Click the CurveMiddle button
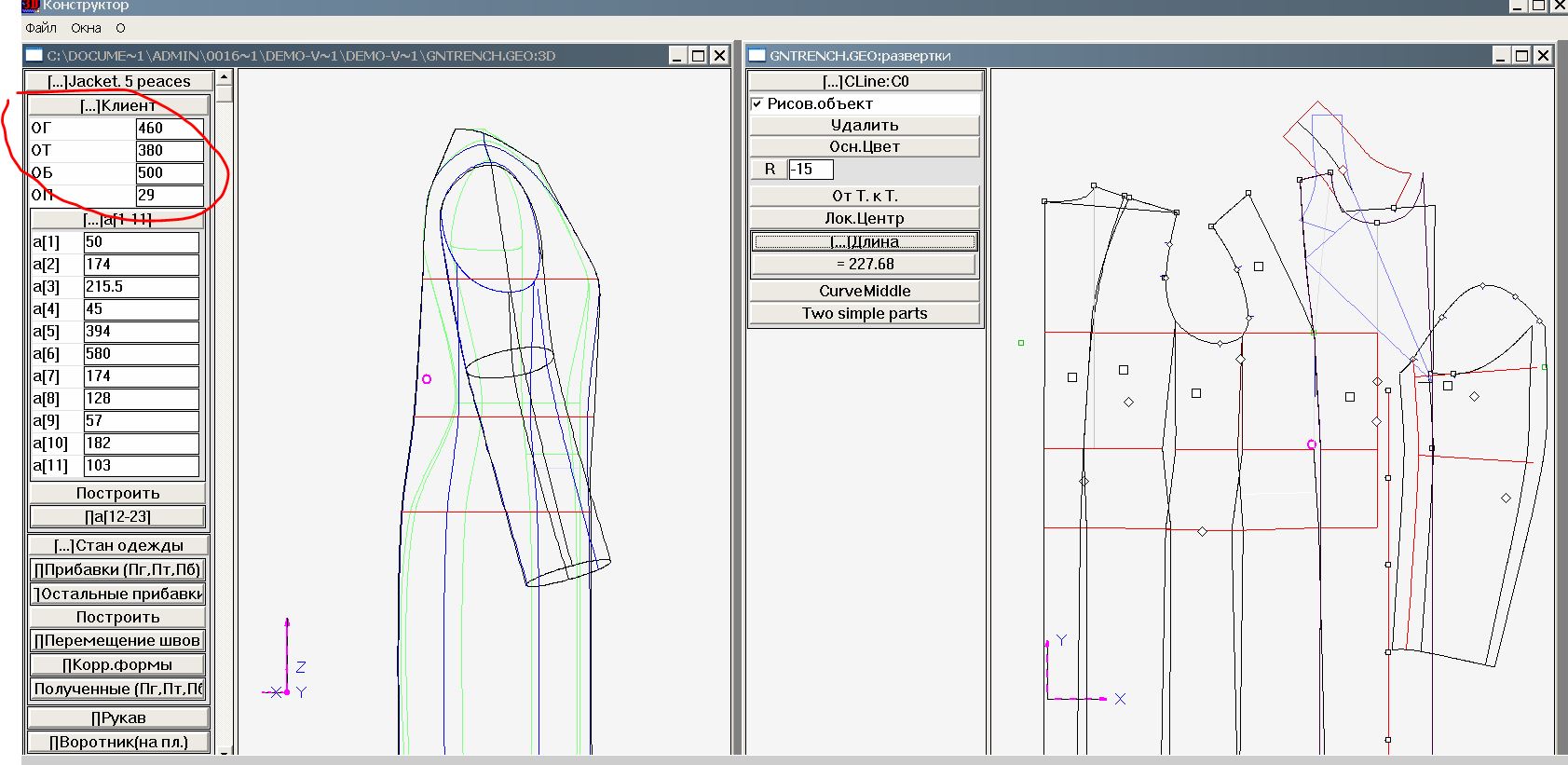Image resolution: width=1568 pixels, height=765 pixels. pos(864,291)
